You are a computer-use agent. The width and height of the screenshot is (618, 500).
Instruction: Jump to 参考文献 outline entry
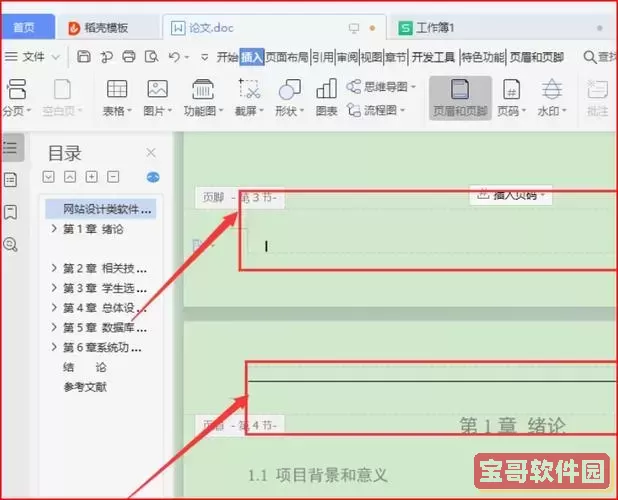(x=85, y=387)
